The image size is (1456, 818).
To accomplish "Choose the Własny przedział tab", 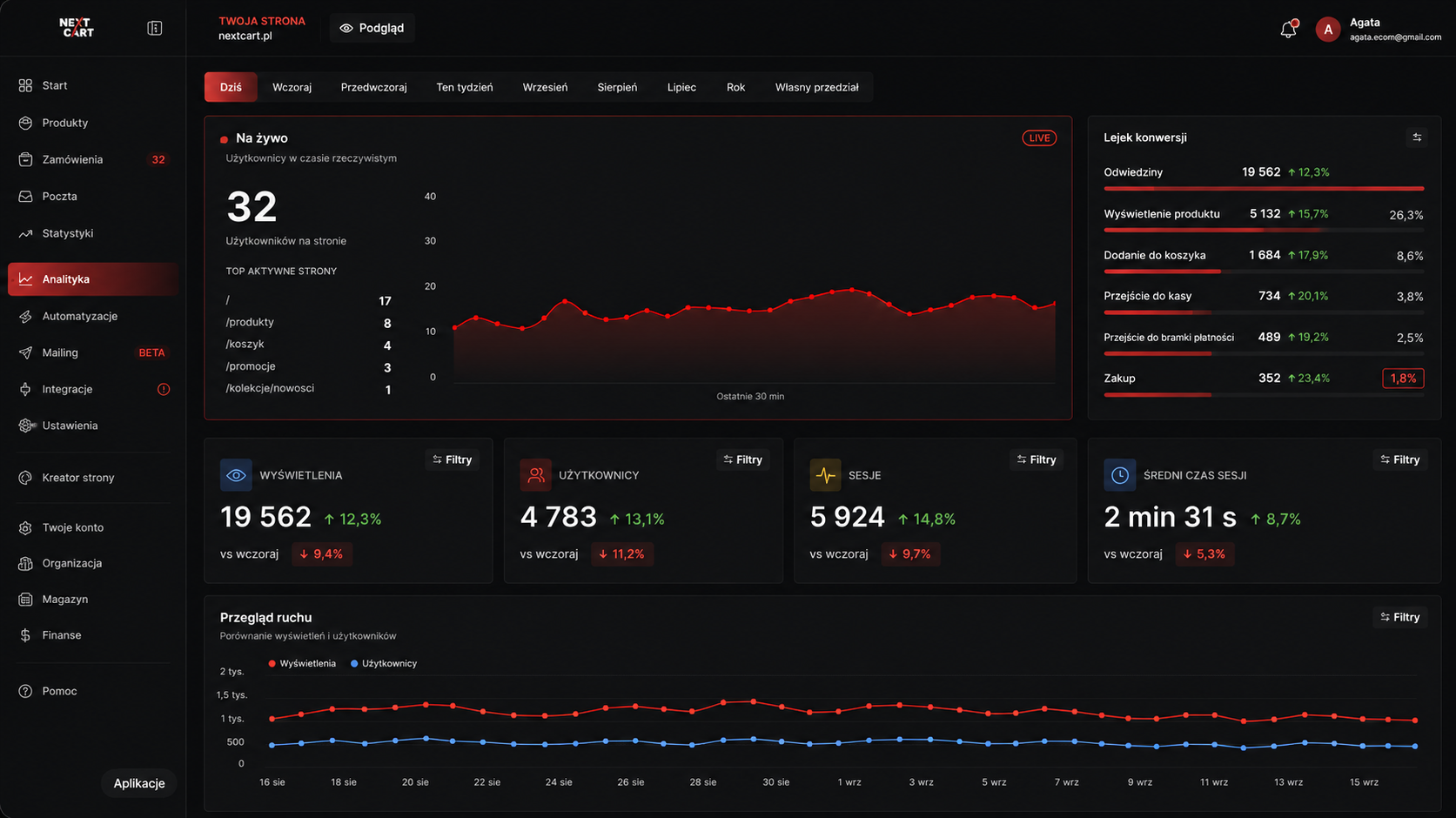I will (x=817, y=87).
